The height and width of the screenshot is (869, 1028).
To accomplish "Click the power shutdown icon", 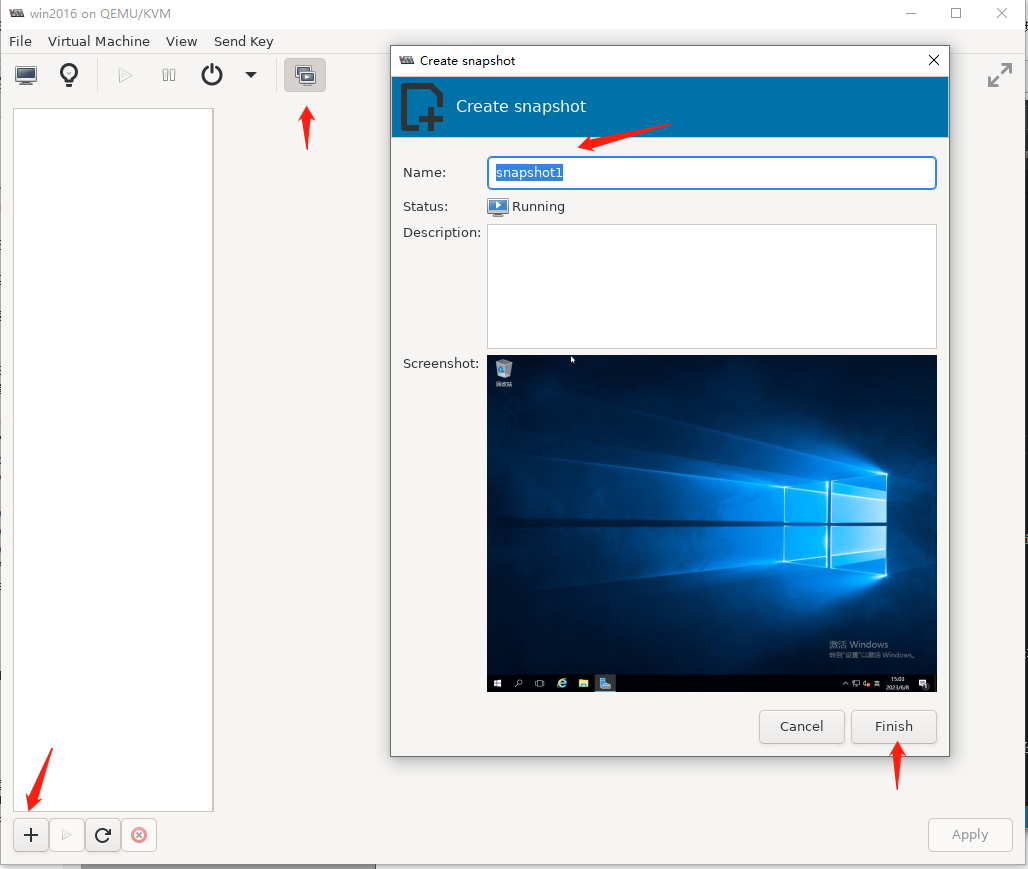I will 212,75.
